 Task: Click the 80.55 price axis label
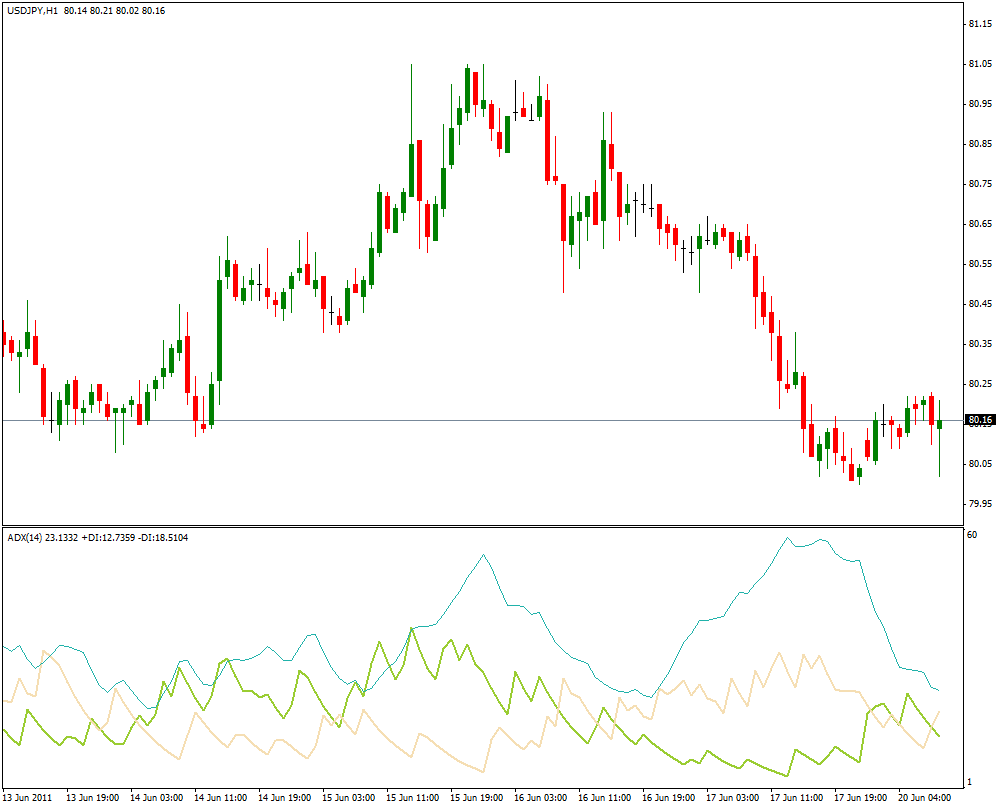click(x=980, y=264)
